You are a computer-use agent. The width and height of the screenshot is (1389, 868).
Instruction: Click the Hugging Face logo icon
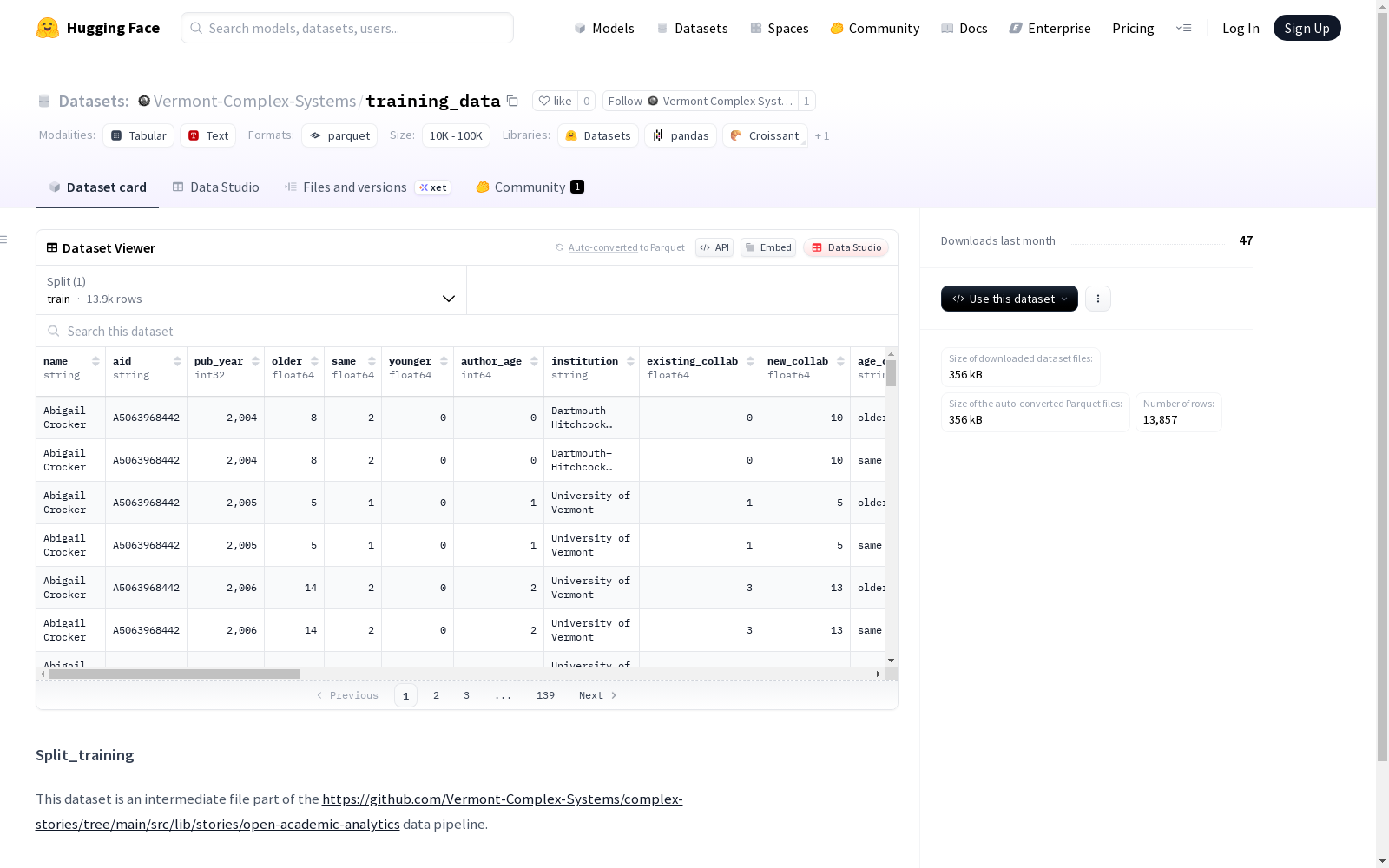pos(48,28)
